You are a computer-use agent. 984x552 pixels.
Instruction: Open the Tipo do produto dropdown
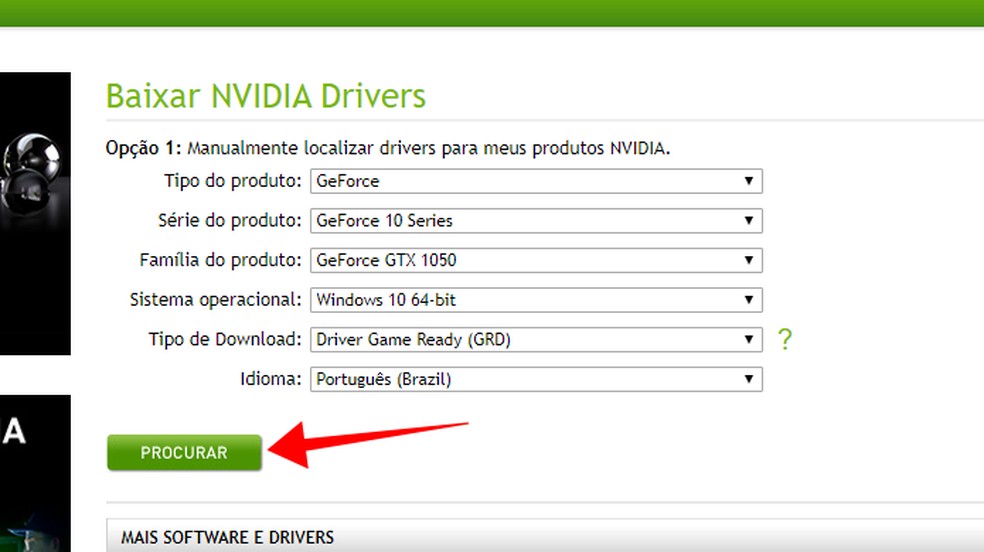(536, 181)
